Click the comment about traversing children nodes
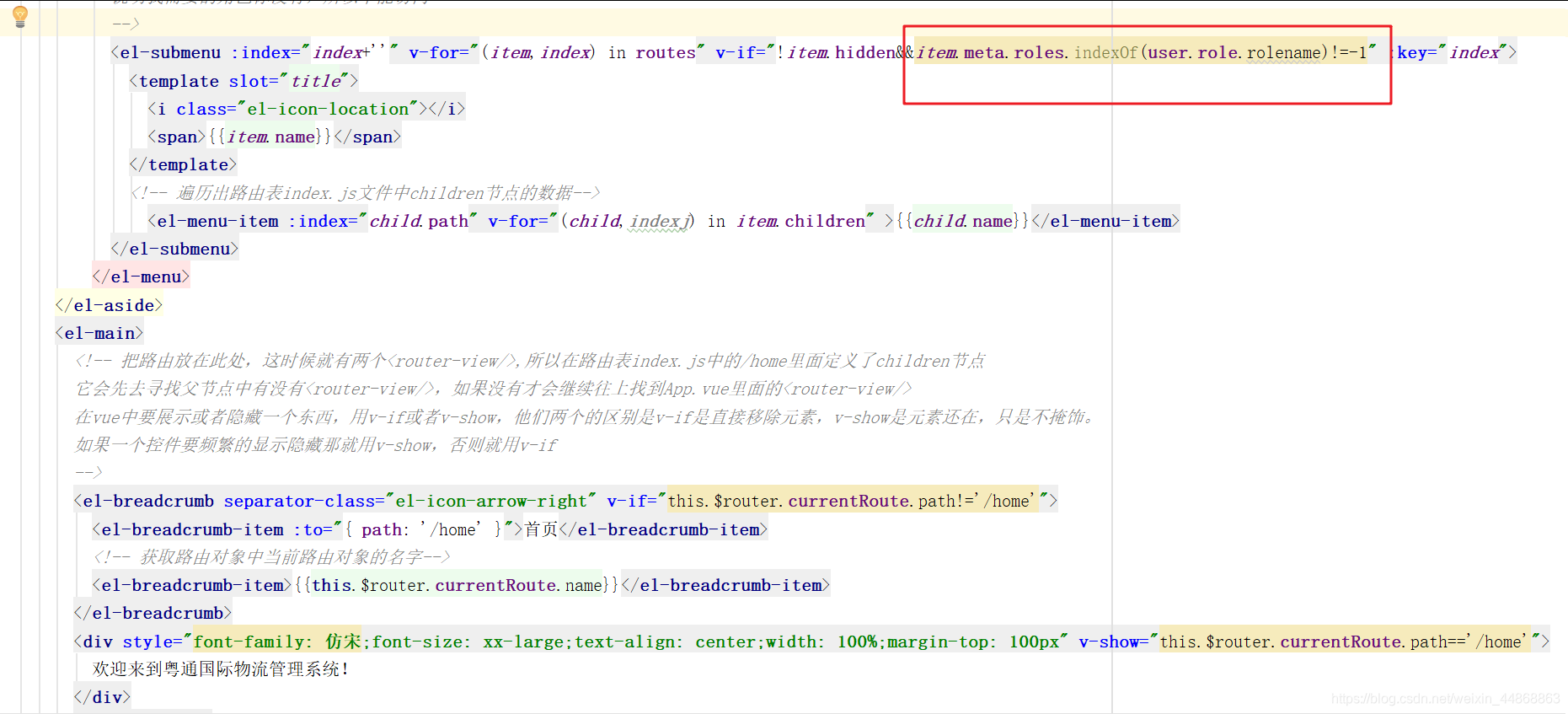1568x714 pixels. (365, 193)
